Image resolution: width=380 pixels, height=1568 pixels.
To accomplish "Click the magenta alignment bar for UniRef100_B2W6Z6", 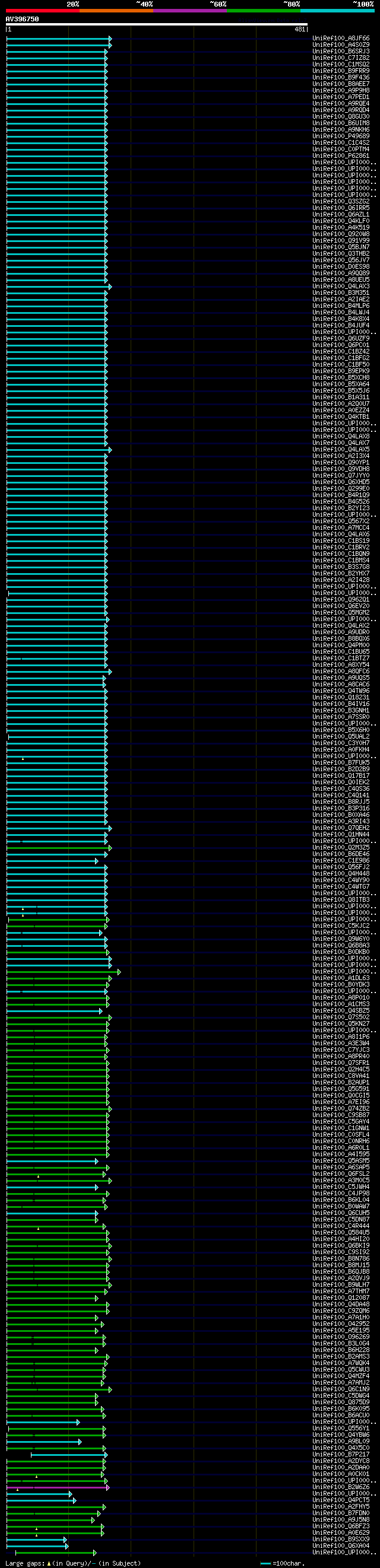I will click(58, 1488).
